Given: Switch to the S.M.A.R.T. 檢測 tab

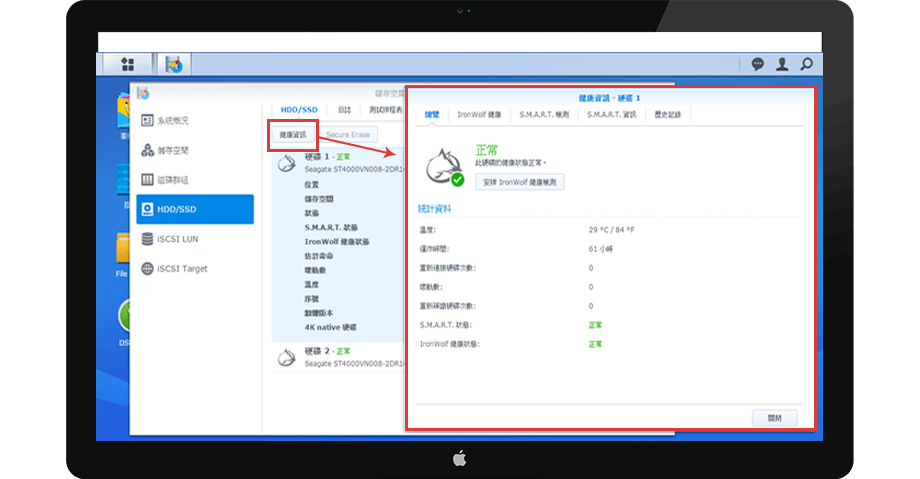Looking at the screenshot, I should pyautogui.click(x=544, y=114).
